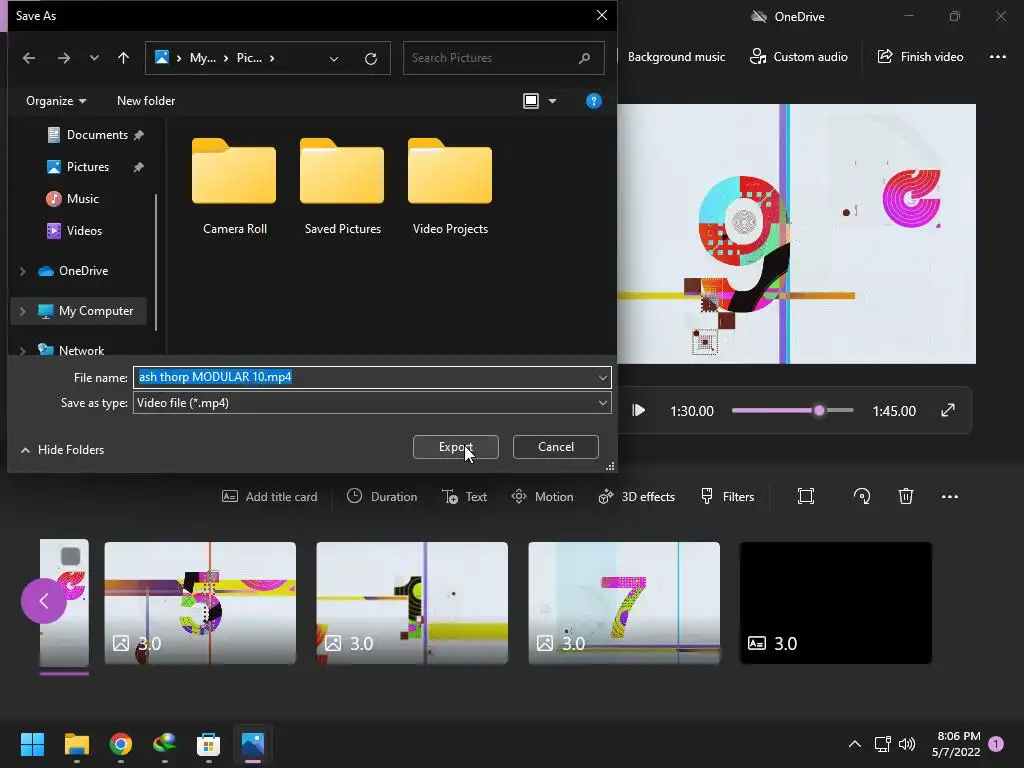1024x768 pixels.
Task: Open the Save As help icon
Action: pos(593,101)
